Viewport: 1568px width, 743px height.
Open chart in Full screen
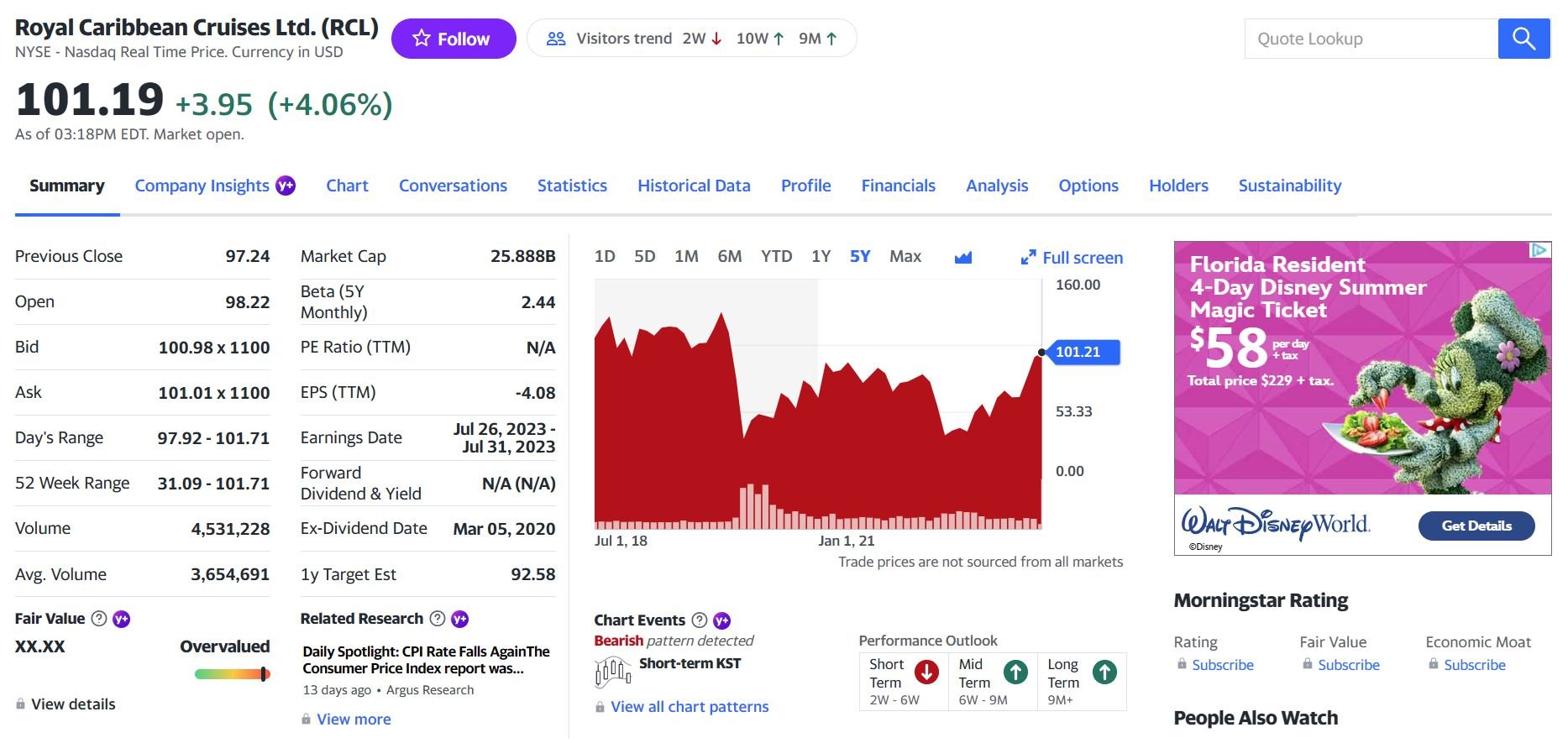tap(1072, 258)
